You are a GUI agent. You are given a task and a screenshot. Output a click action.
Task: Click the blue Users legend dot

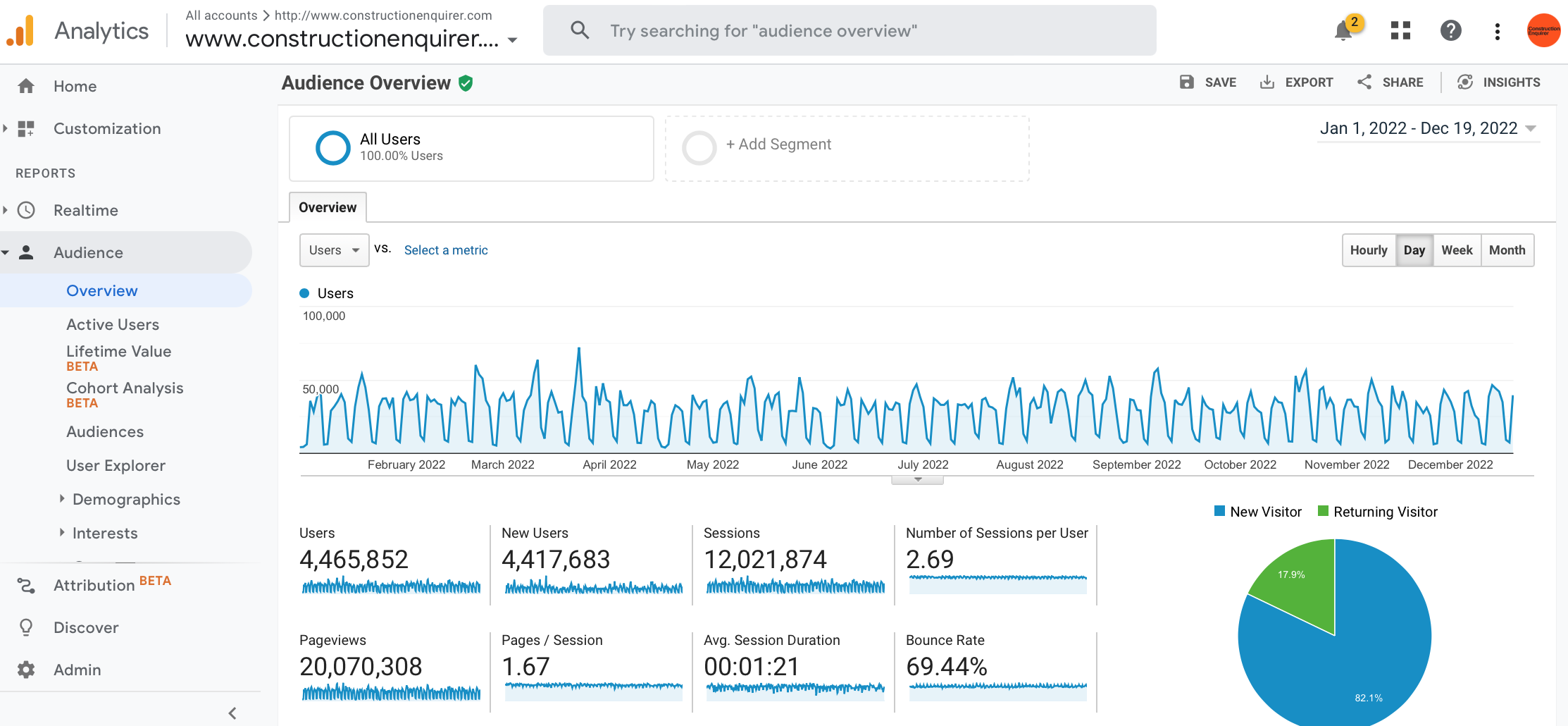pyautogui.click(x=304, y=293)
